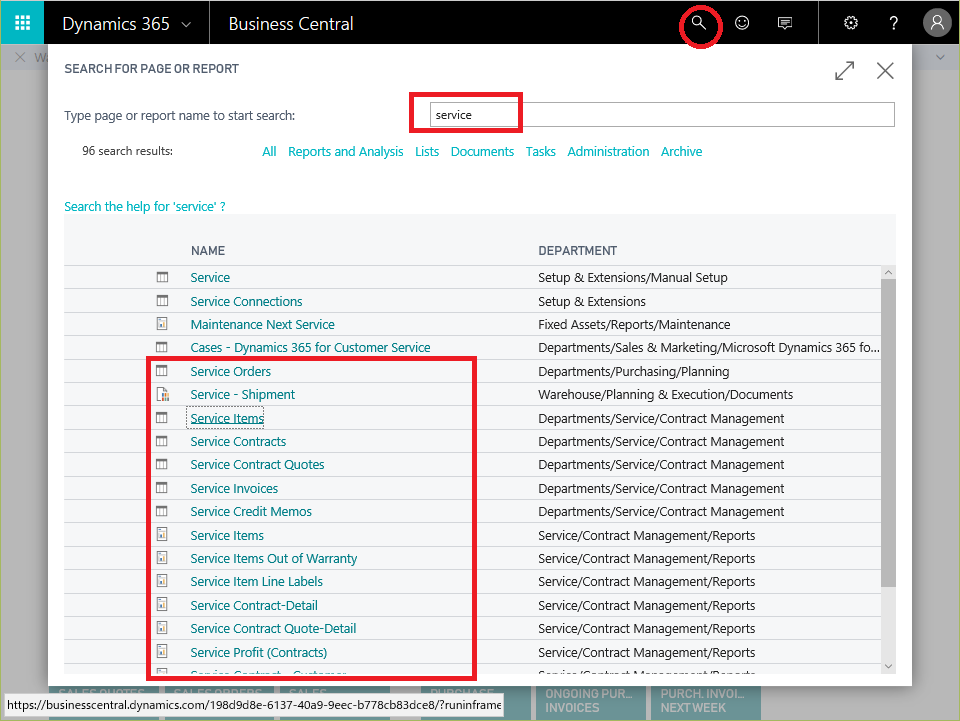Sort results by DEPARTMENT column header
This screenshot has width=960, height=721.
tap(577, 251)
